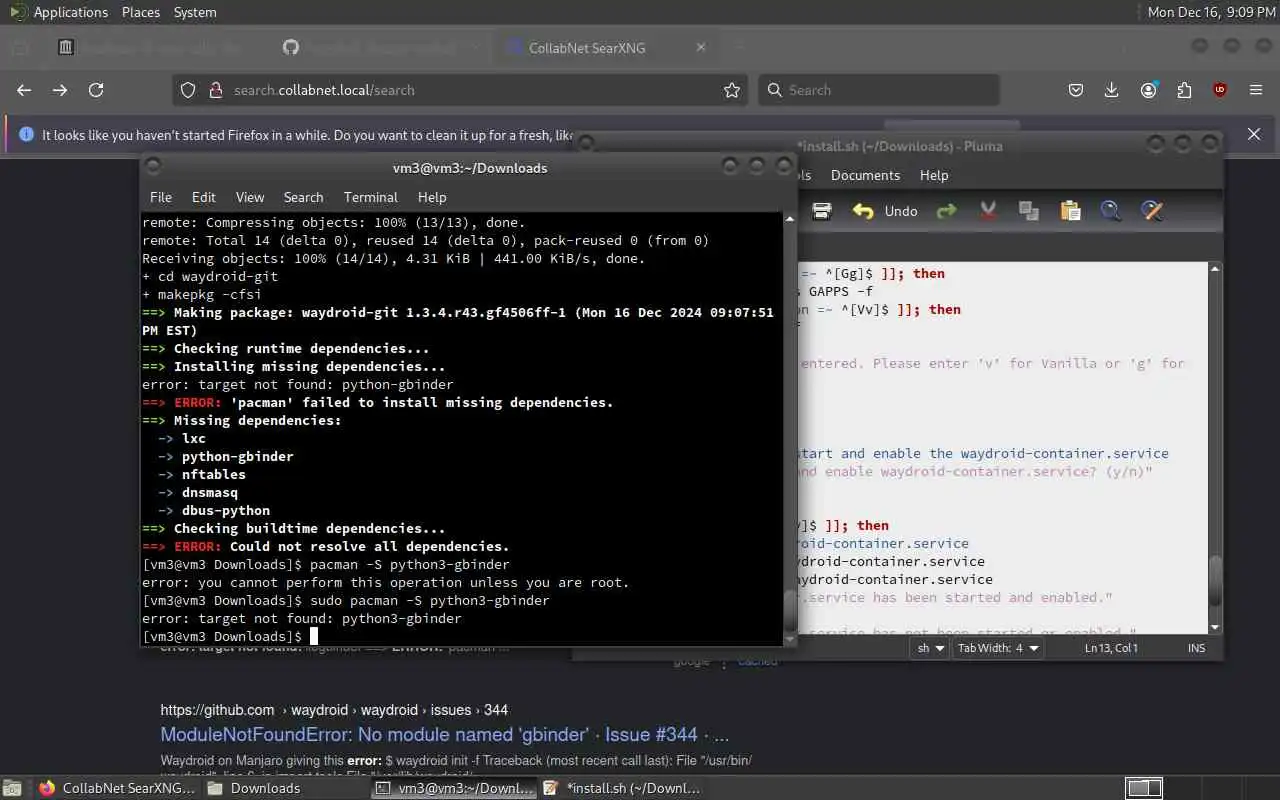Open the terminal Help menu
Screen dimensions: 1280x800
click(x=432, y=197)
